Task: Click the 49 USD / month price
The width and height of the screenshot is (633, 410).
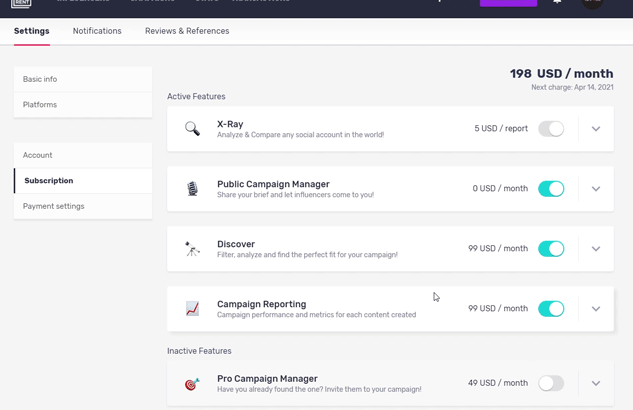Action: [498, 383]
